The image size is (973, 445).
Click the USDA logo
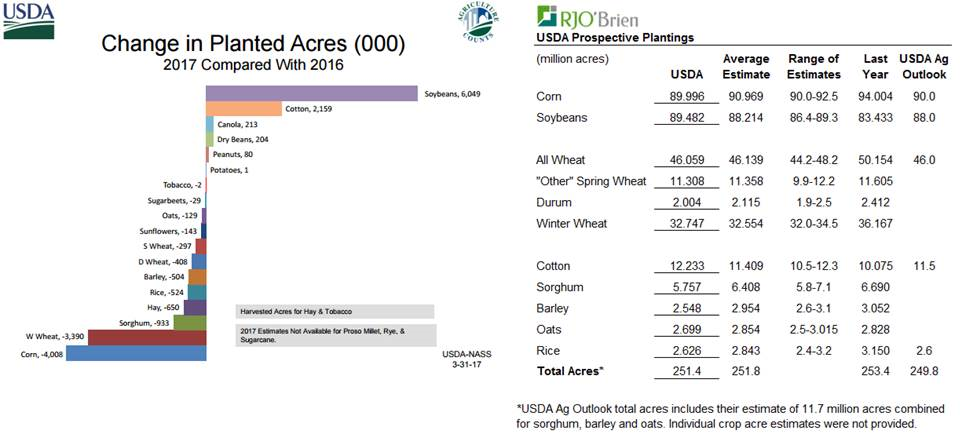tap(28, 19)
